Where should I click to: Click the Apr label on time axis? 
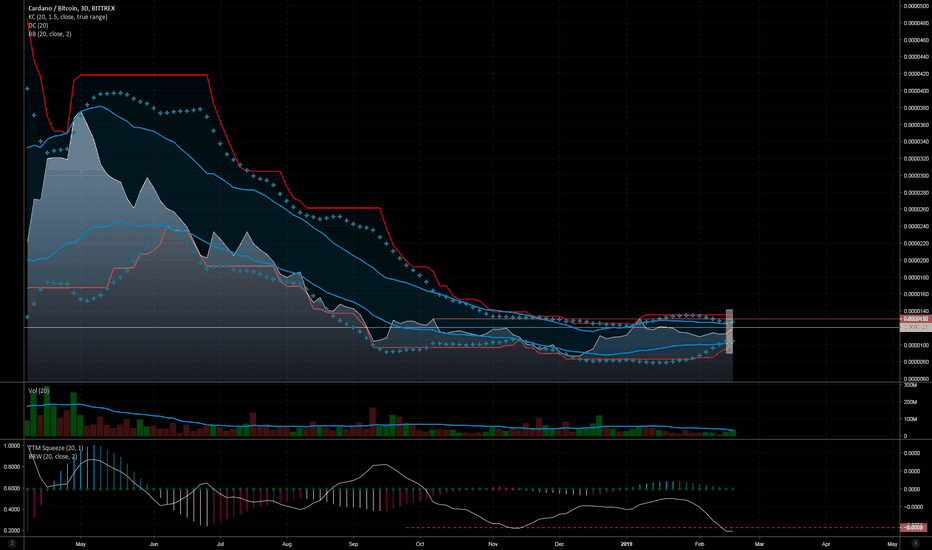pyautogui.click(x=826, y=544)
